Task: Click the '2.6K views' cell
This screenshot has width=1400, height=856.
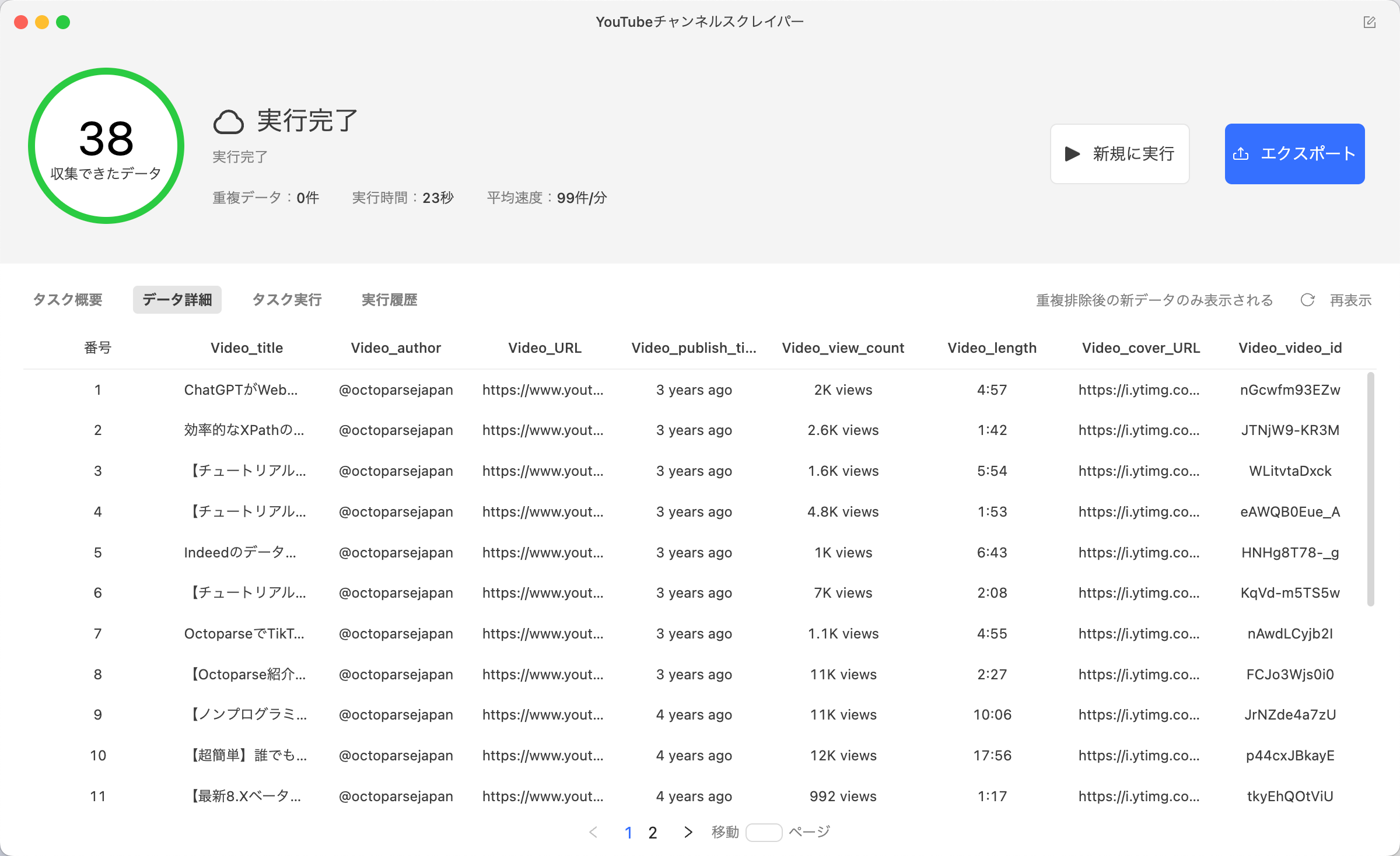Action: tap(843, 430)
